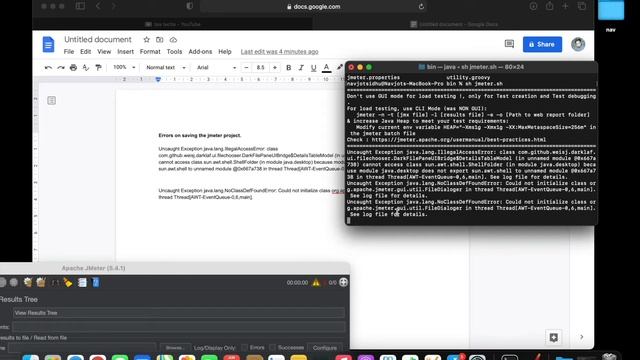Click the Untitled document title
The image size is (640, 360).
pyautogui.click(x=98, y=40)
